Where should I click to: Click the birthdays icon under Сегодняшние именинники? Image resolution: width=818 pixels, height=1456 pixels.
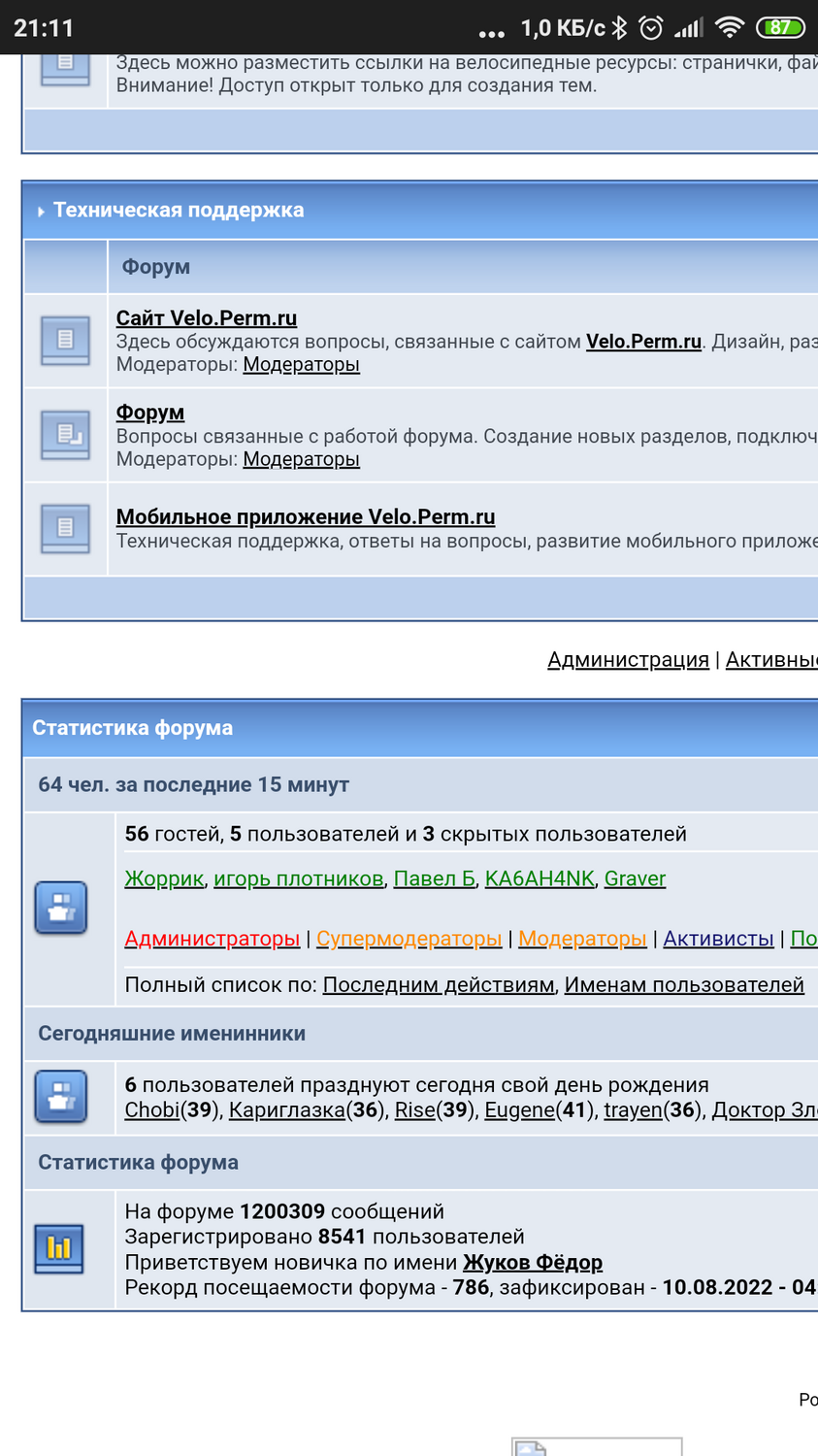pos(60,1097)
